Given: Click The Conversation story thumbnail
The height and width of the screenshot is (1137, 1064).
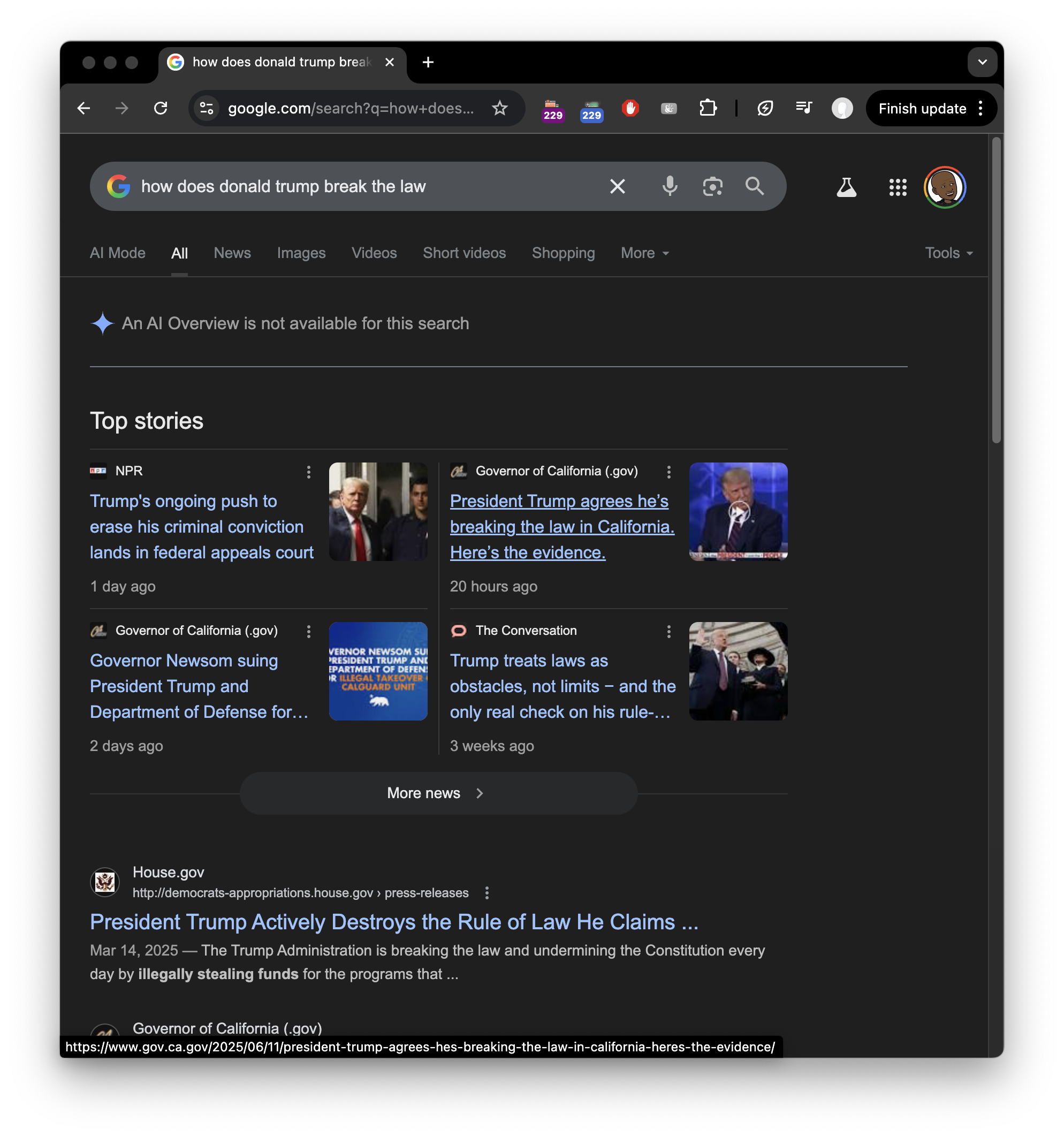Looking at the screenshot, I should [738, 671].
